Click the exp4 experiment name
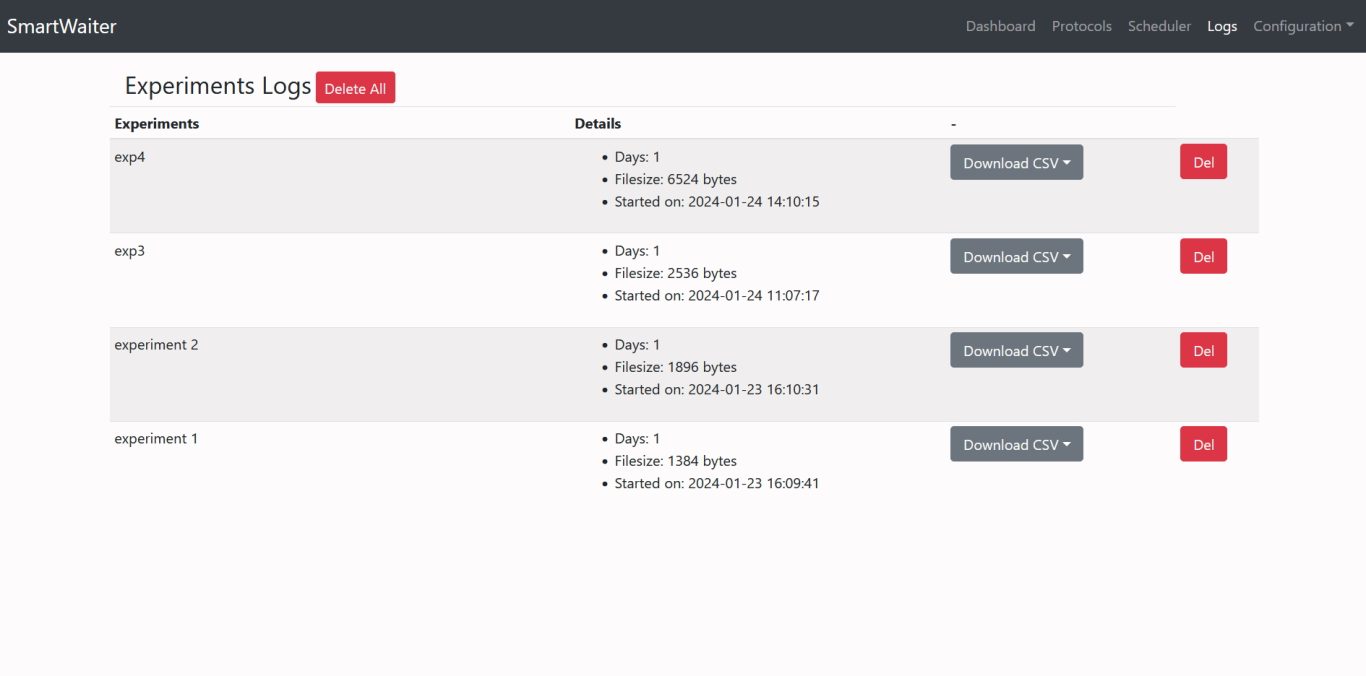Image resolution: width=1366 pixels, height=676 pixels. [x=130, y=157]
